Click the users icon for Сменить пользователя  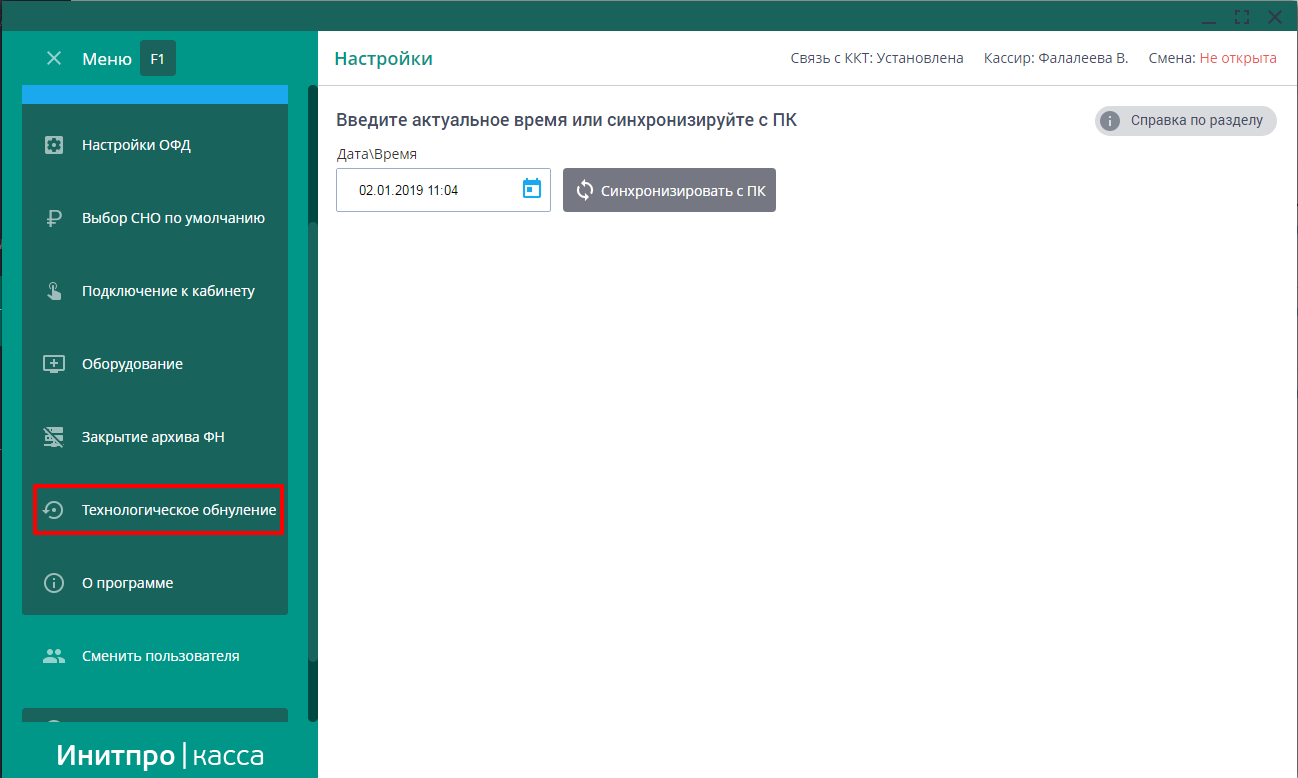54,657
